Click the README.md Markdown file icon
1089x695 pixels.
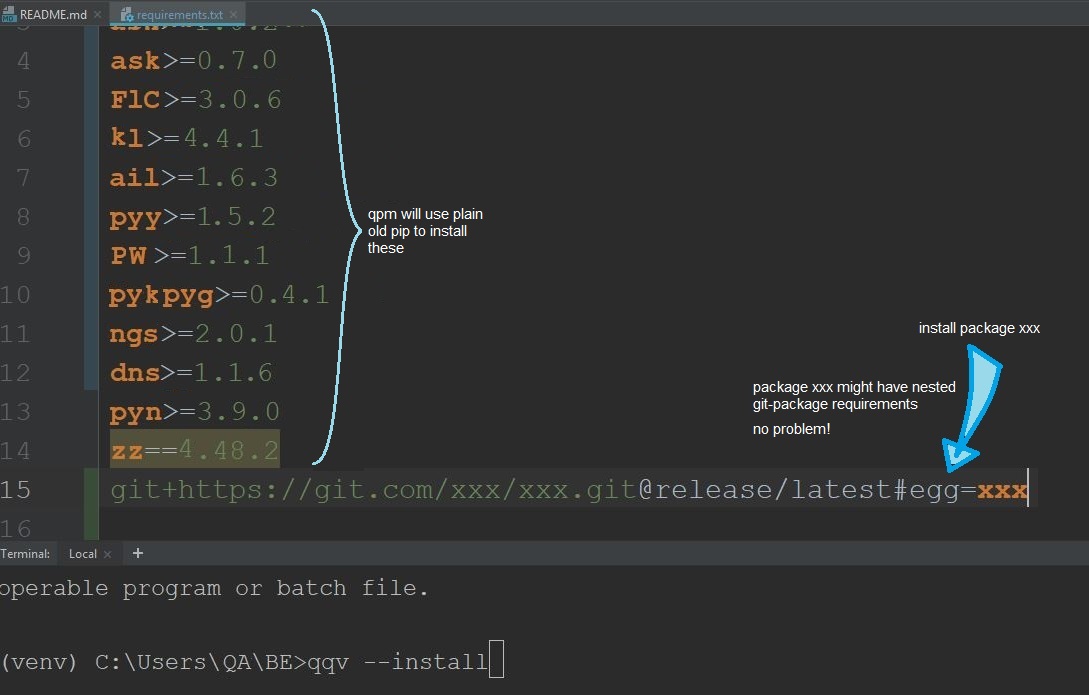point(11,14)
